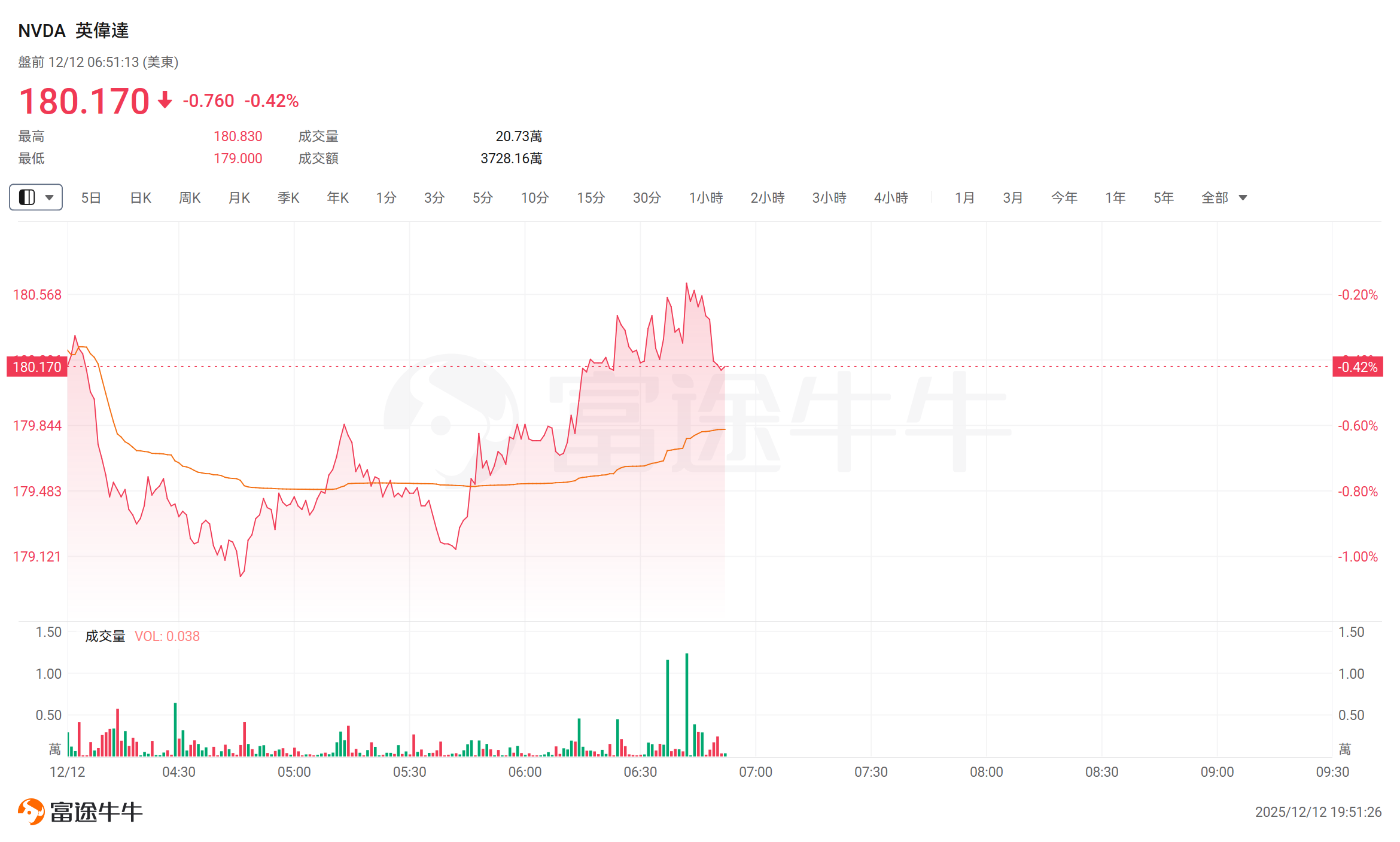This screenshot has height=842, width=1400.
Task: Click the Futu Niuniu logo icon
Action: pyautogui.click(x=31, y=812)
